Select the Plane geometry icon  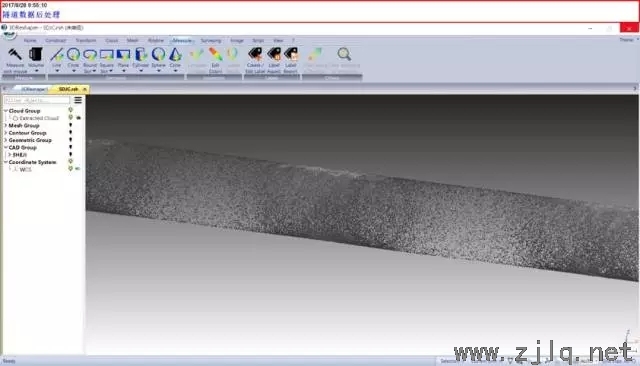[123, 54]
